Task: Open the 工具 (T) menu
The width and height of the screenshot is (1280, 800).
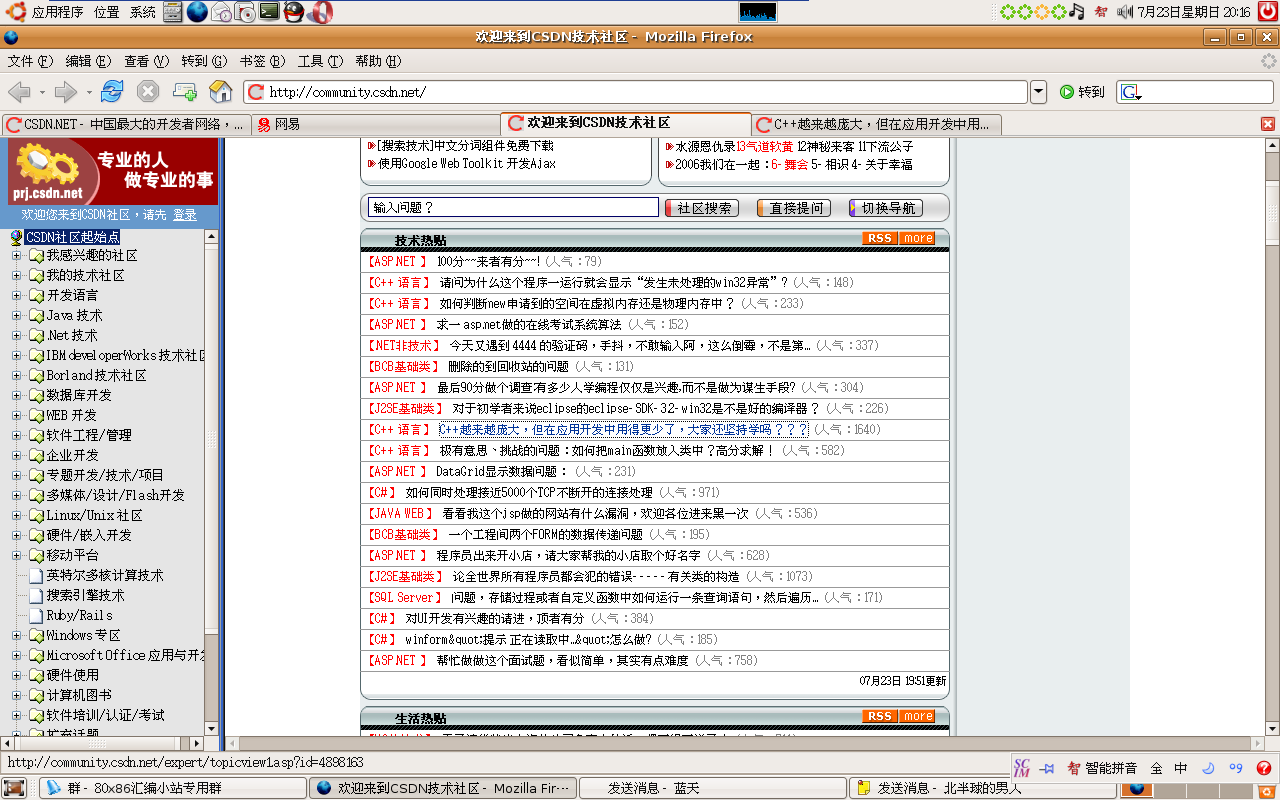Action: click(x=320, y=61)
